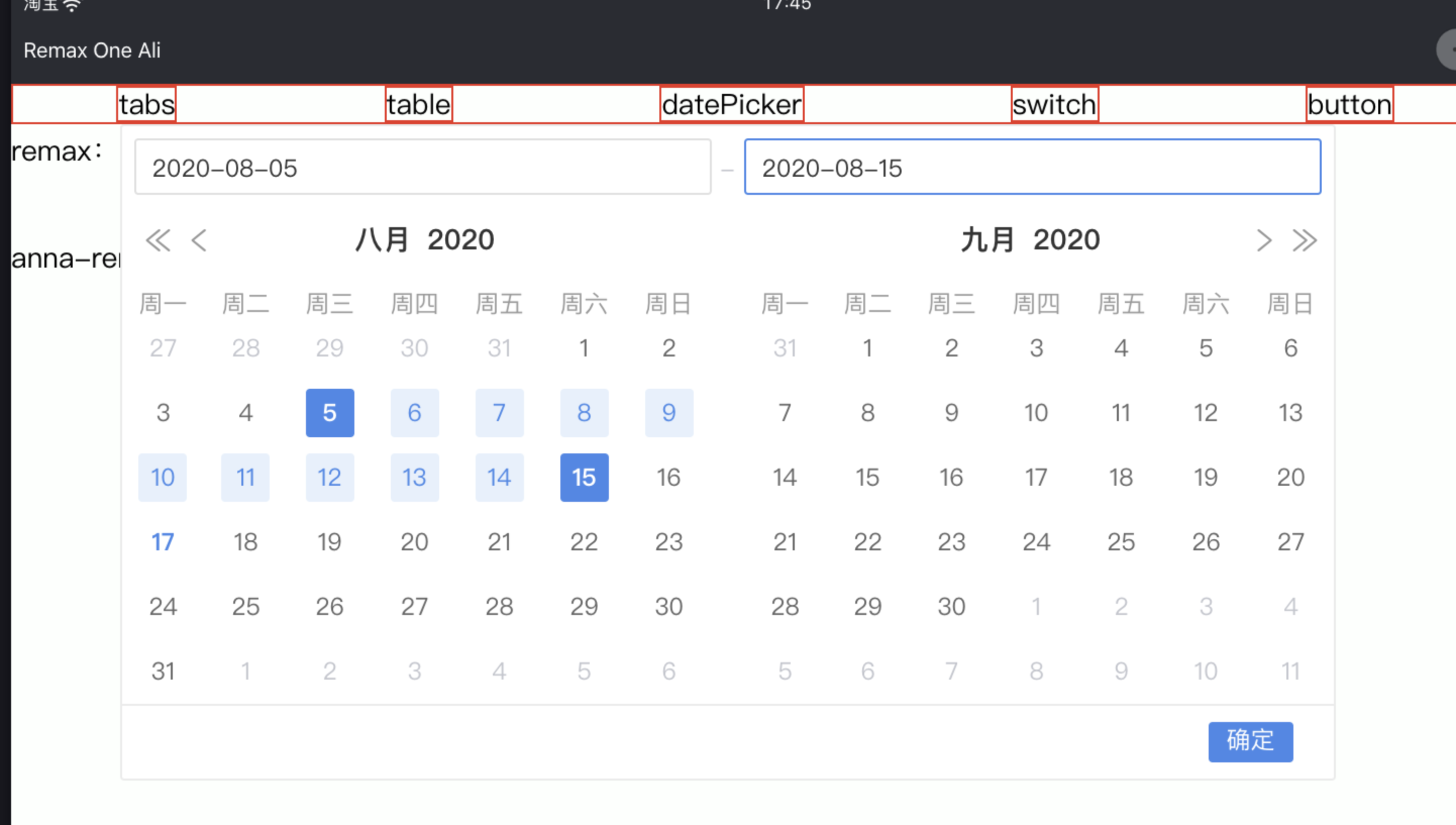Pick September 18 in right calendar
Screen dimensions: 1456x825
pos(1121,478)
